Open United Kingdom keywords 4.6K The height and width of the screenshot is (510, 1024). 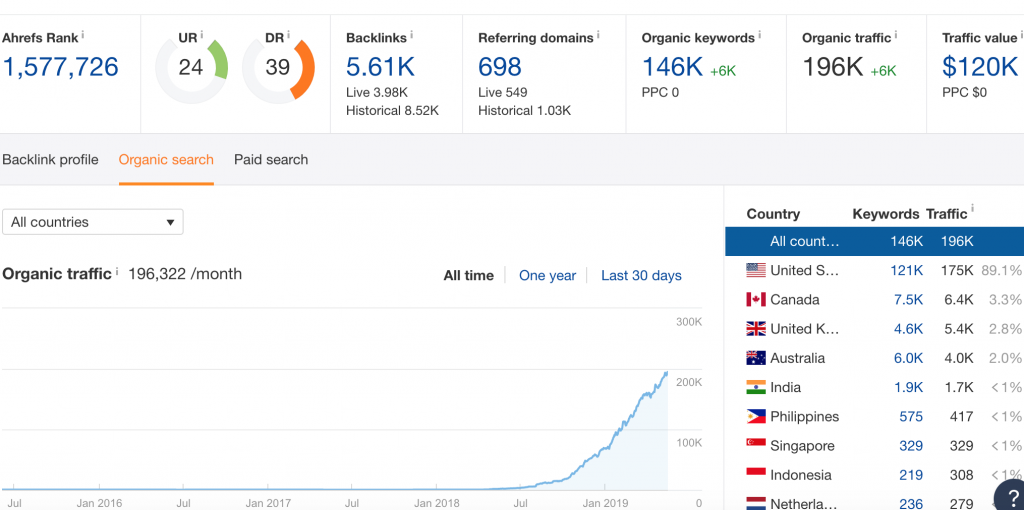pyautogui.click(x=908, y=329)
